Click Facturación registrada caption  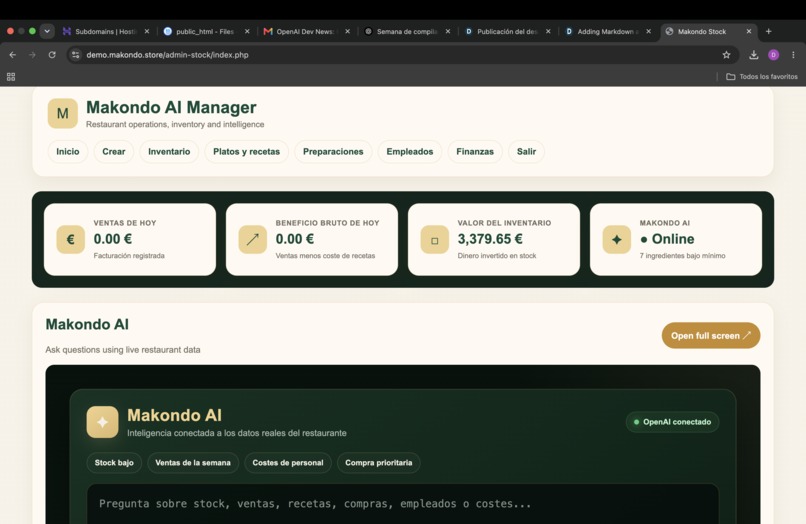(129, 256)
